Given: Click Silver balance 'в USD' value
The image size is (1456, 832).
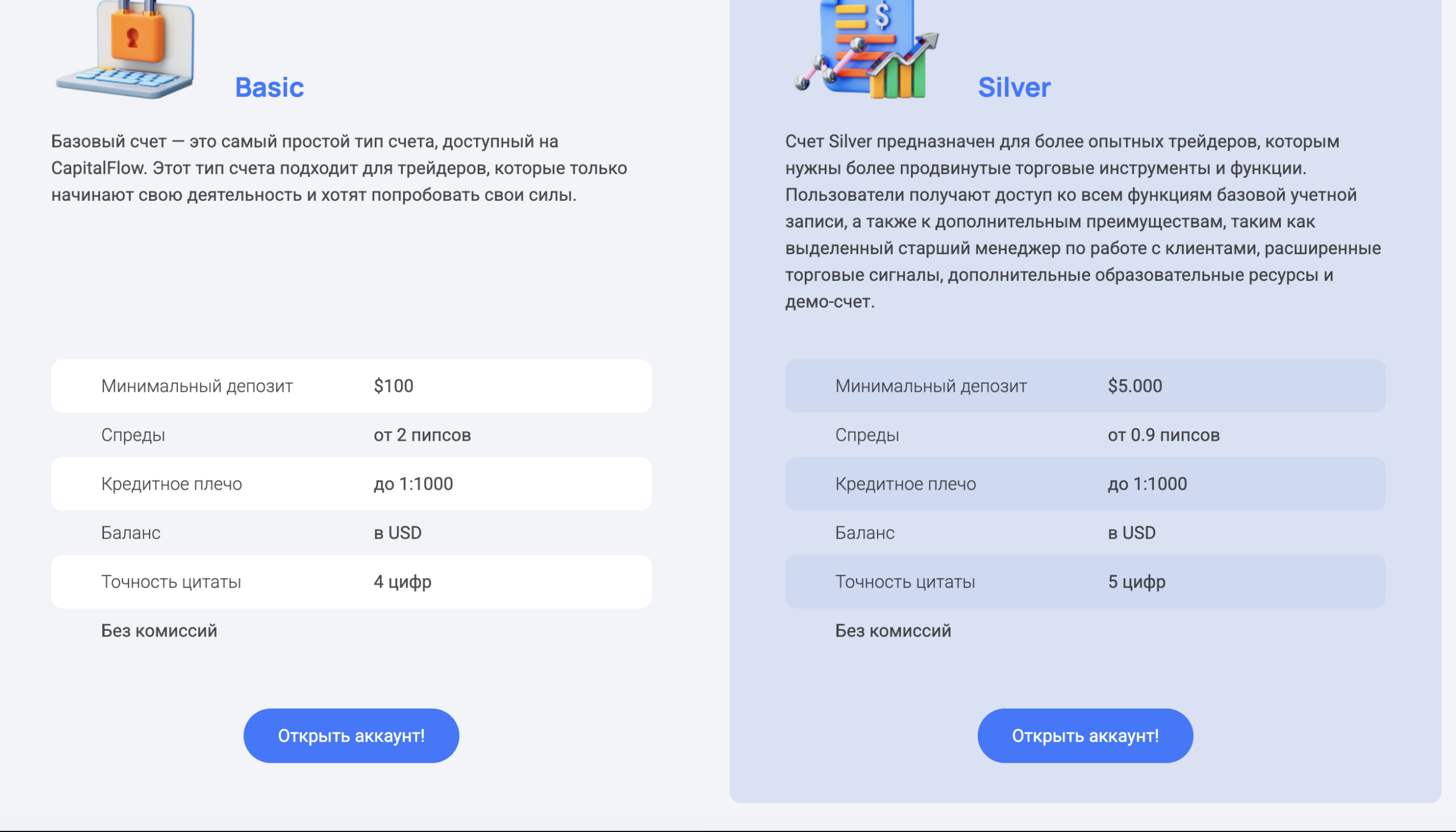Looking at the screenshot, I should [1131, 533].
